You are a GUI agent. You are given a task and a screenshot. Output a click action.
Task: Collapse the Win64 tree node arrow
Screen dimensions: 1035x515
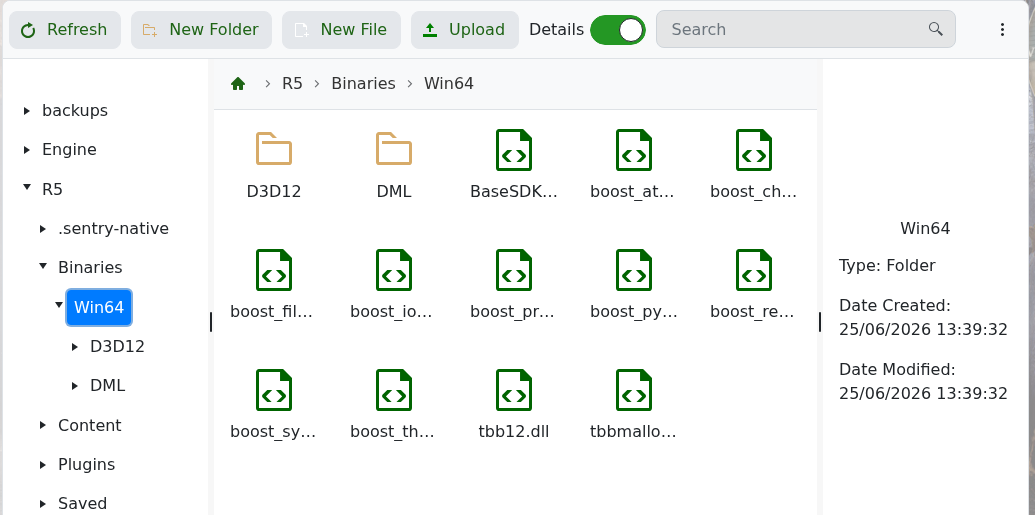coord(59,305)
